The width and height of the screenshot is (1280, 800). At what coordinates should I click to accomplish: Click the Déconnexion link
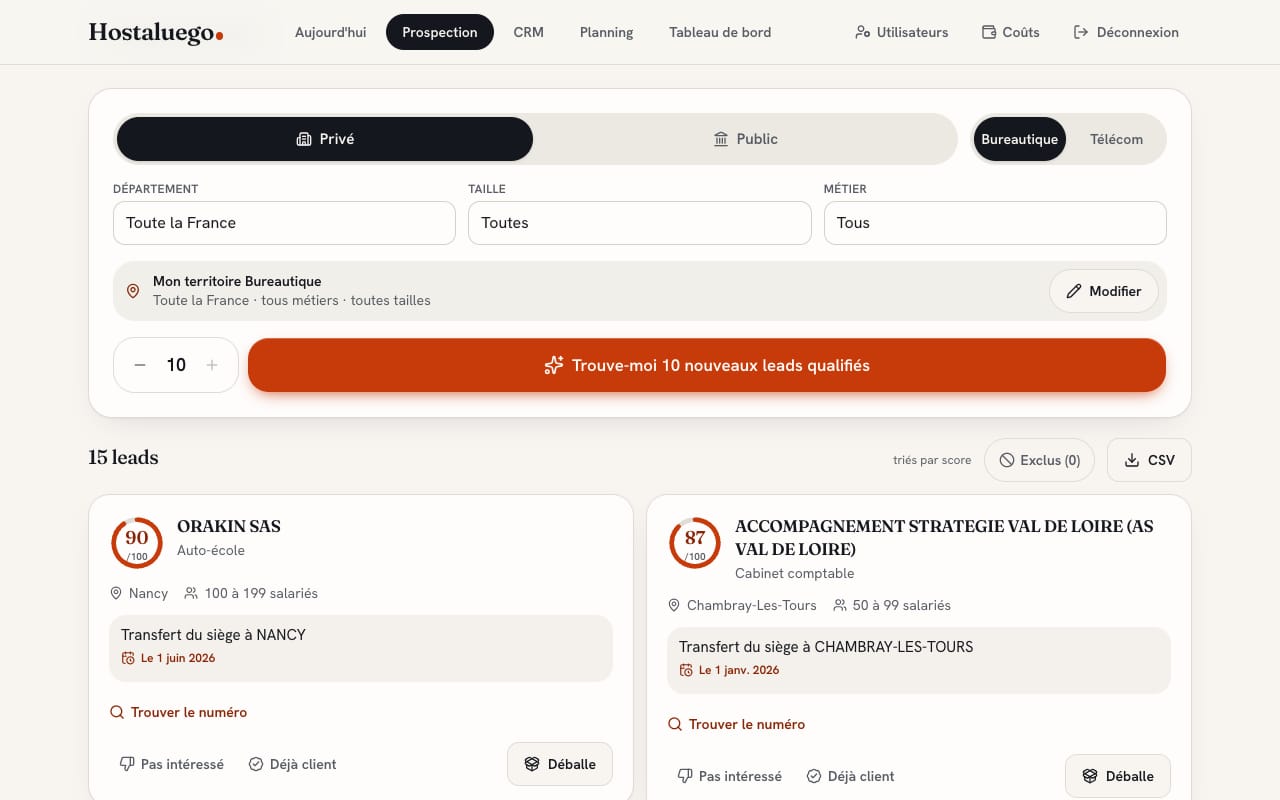tap(1126, 32)
